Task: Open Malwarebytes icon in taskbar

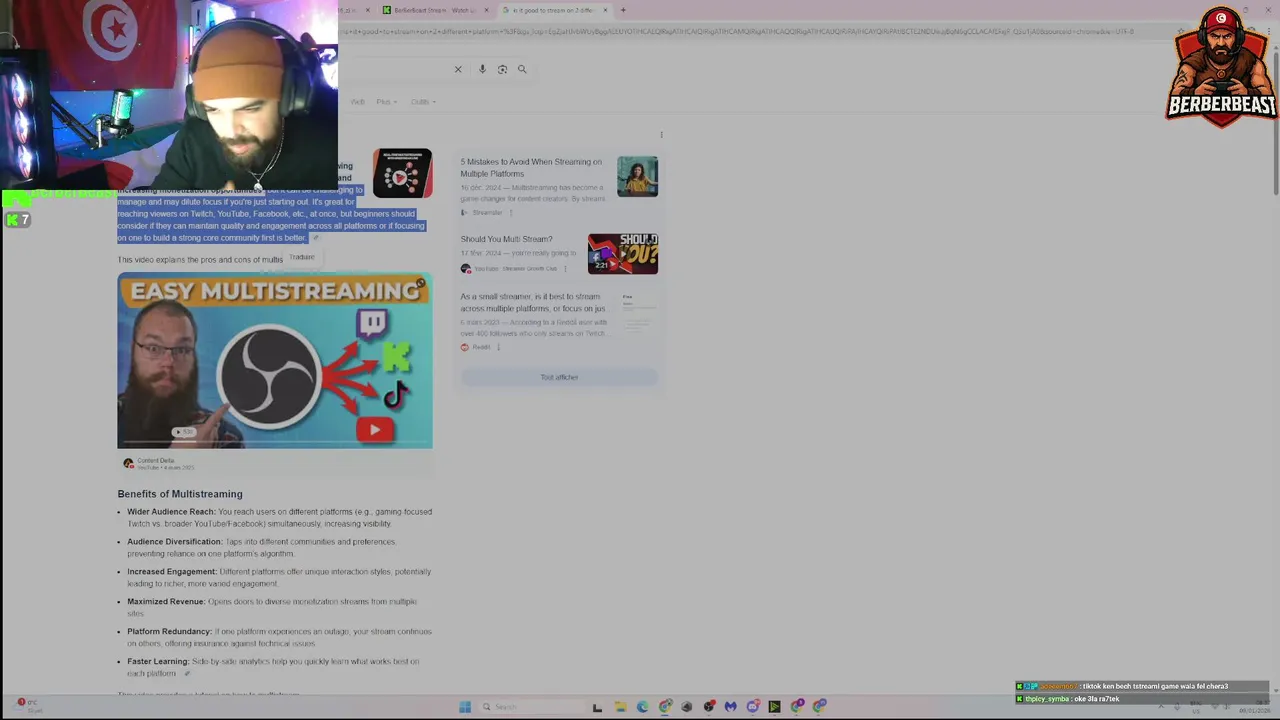Action: pos(731,707)
